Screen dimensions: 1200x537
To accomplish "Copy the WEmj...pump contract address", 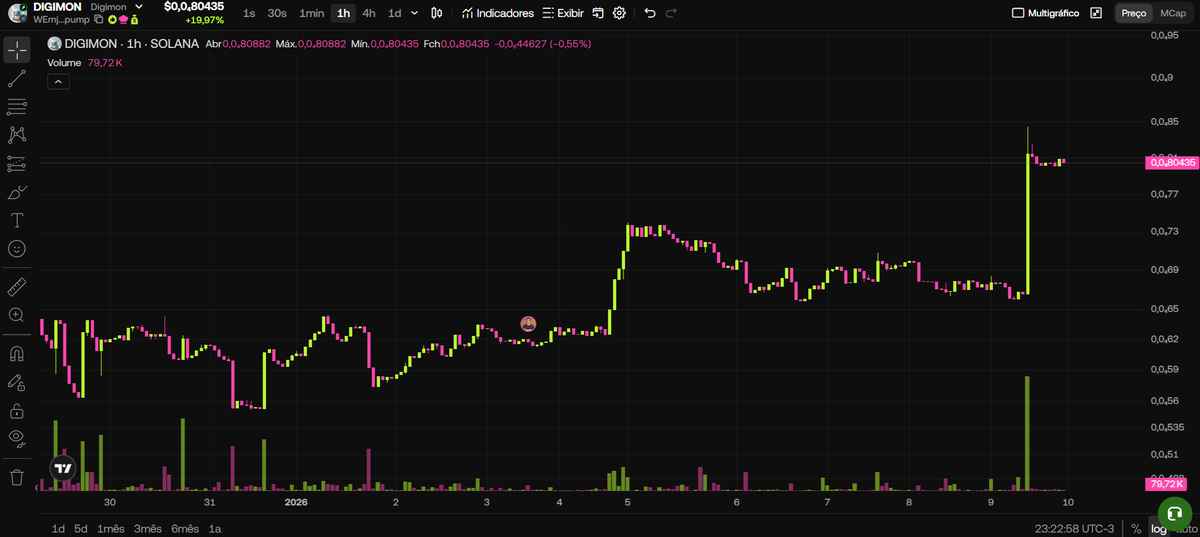I will click(99, 20).
